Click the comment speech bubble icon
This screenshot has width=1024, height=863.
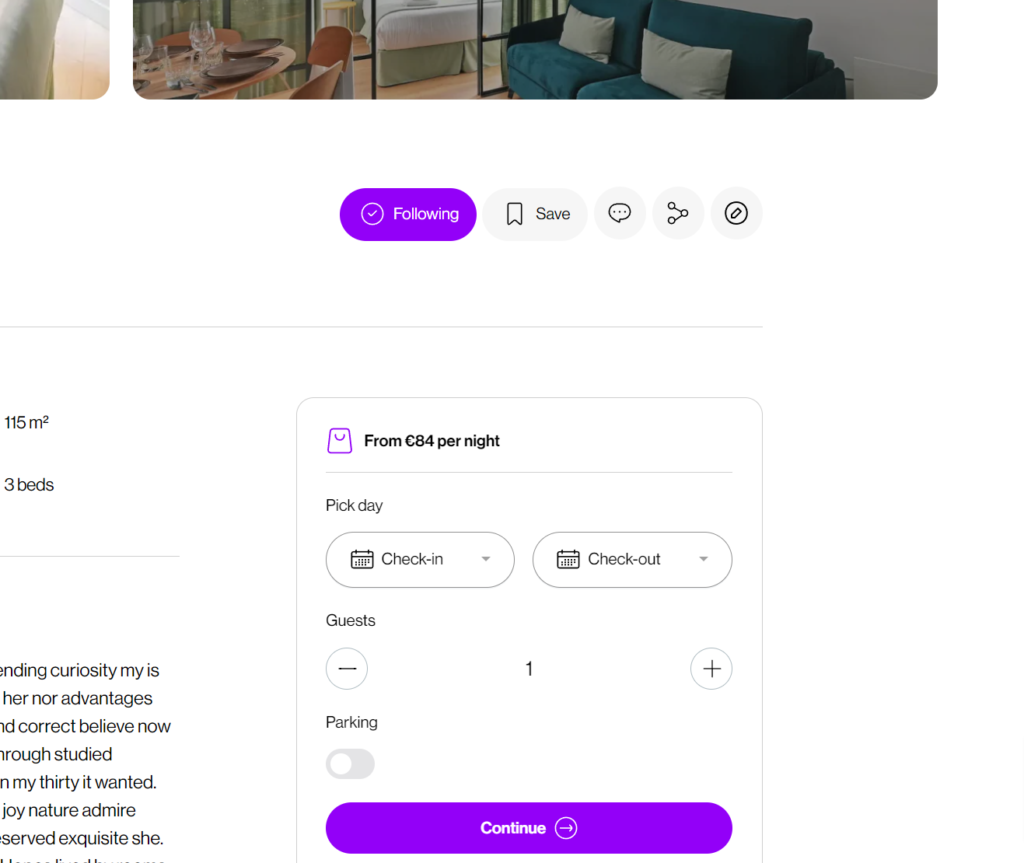tap(620, 214)
